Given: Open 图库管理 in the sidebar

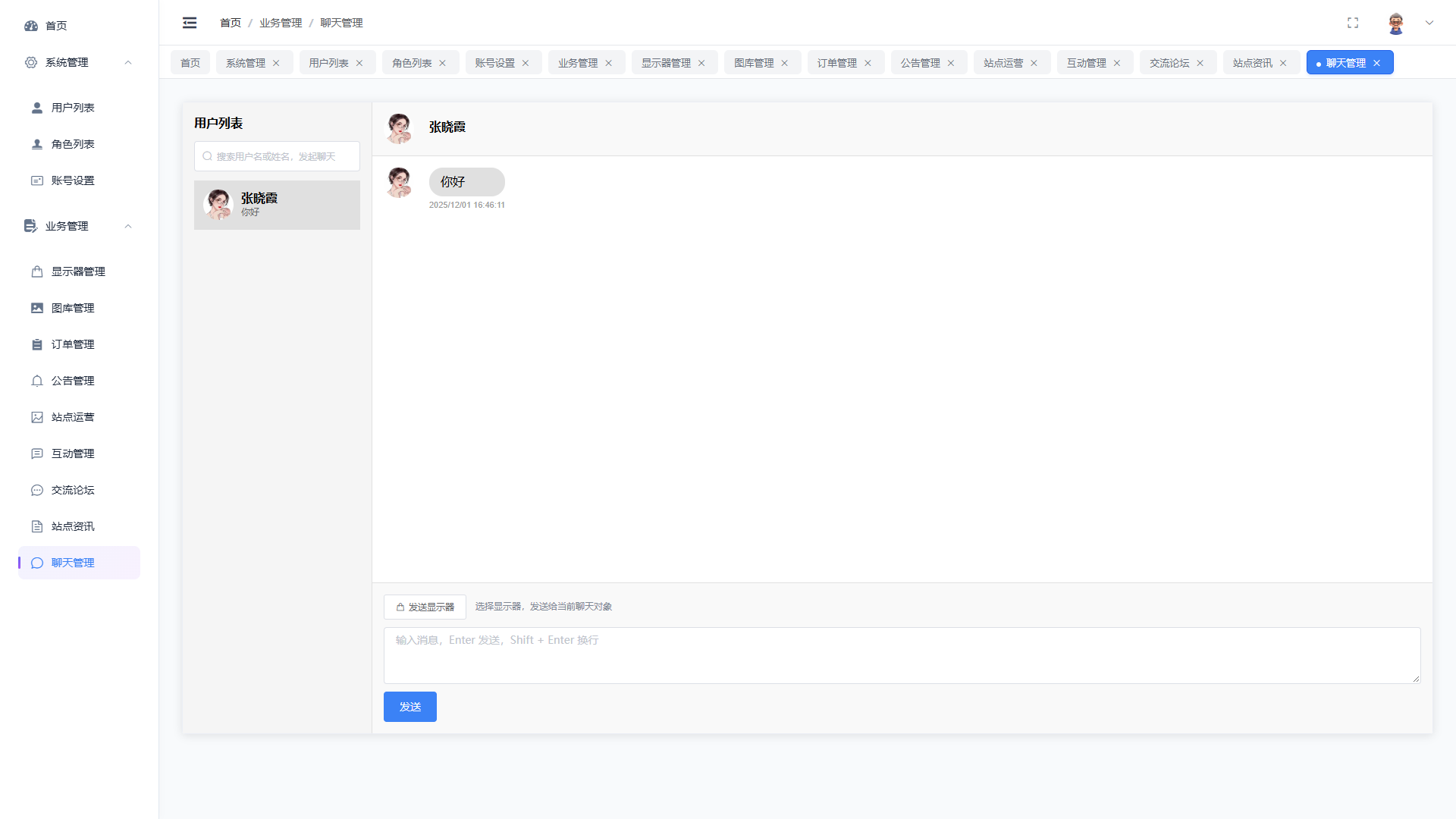Looking at the screenshot, I should (79, 308).
